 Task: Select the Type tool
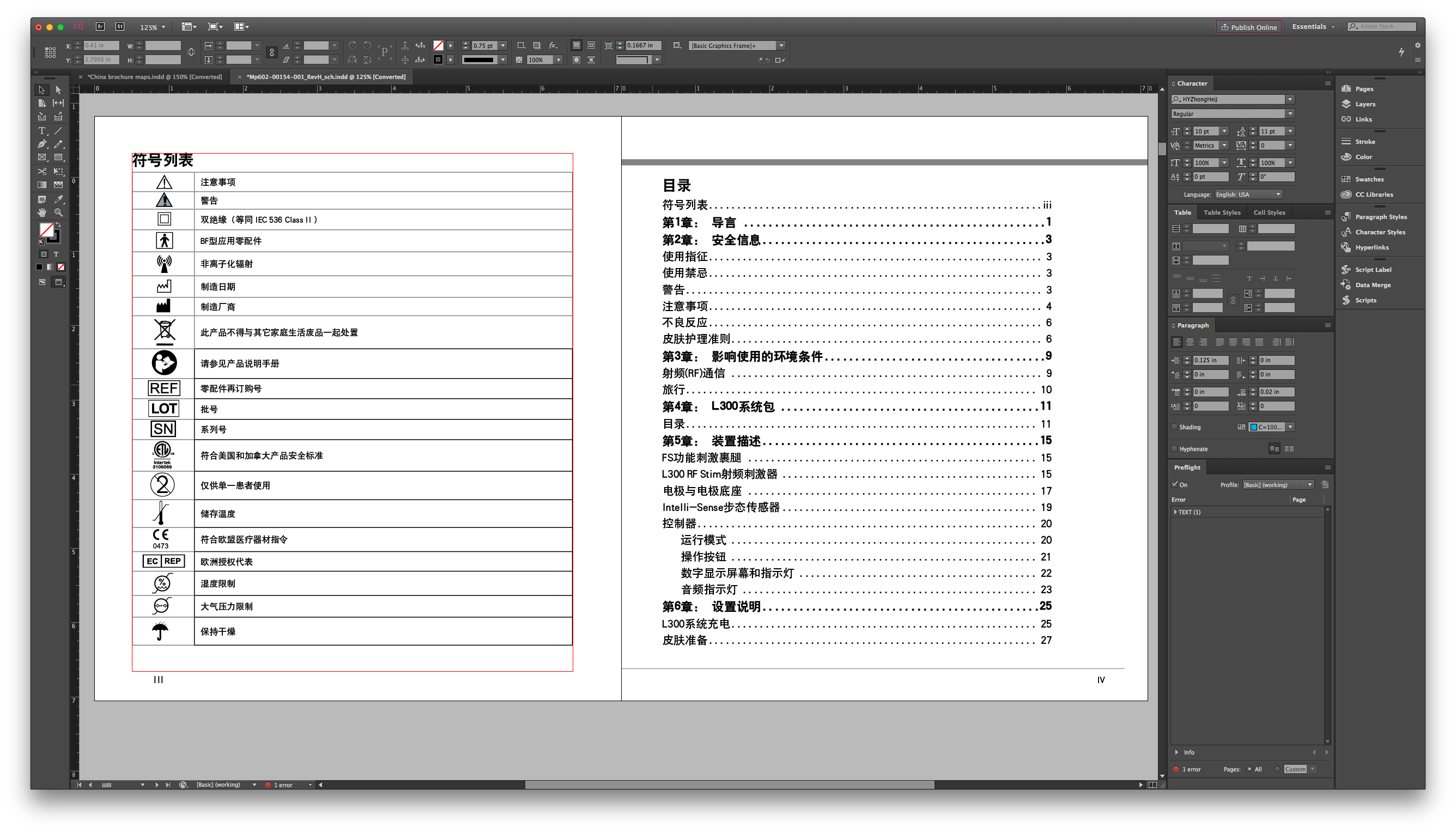[42, 131]
